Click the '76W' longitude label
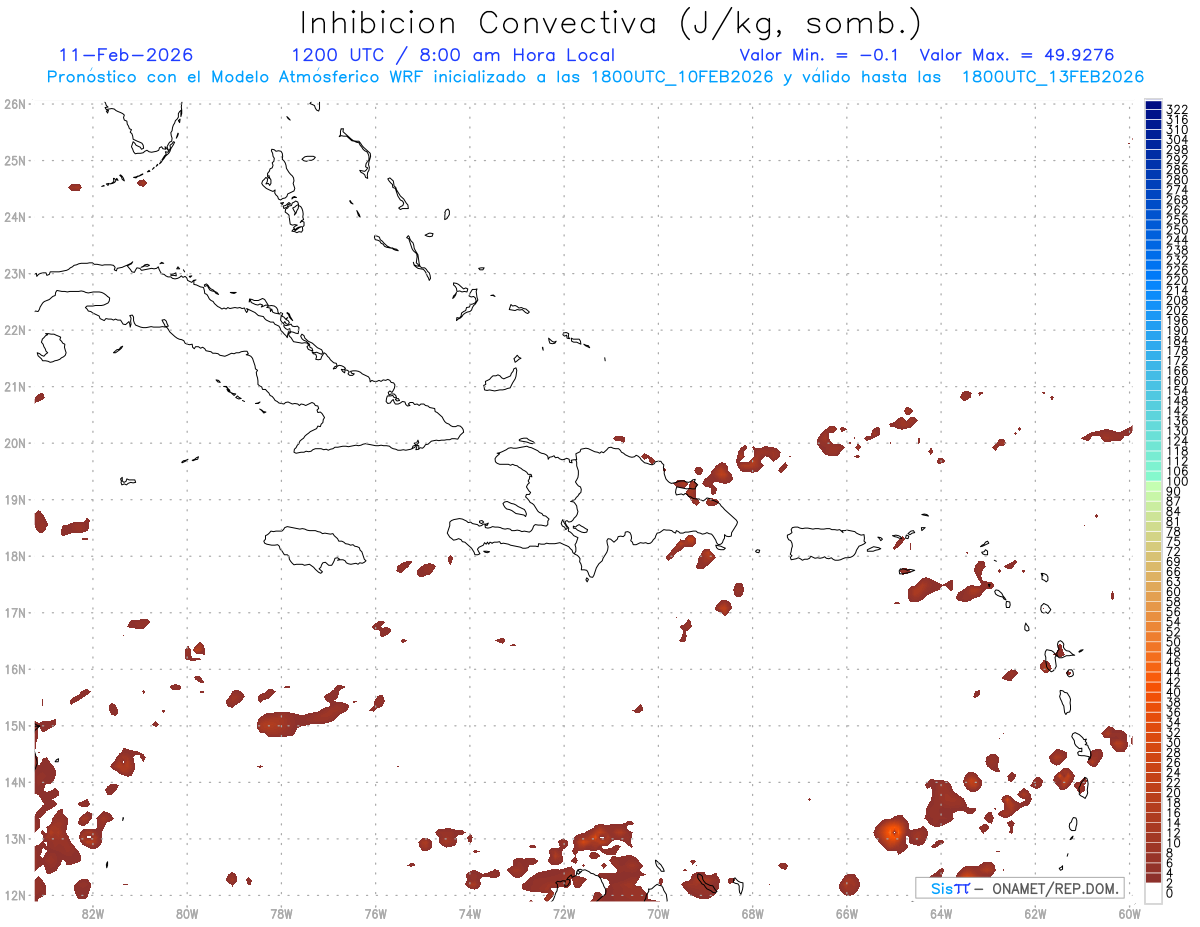Screen dimensions: 1200x927 point(376,913)
